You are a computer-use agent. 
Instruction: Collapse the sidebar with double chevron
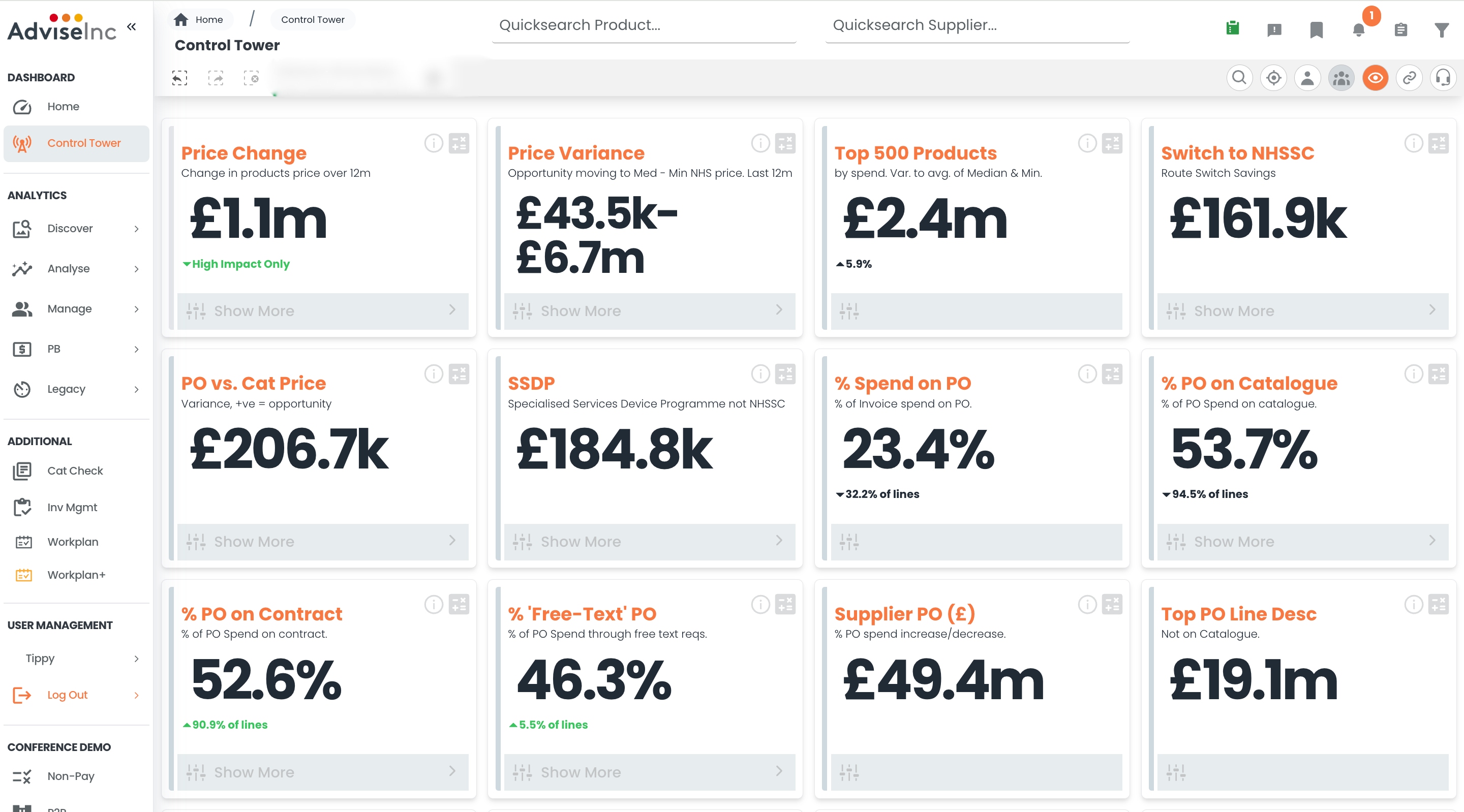coord(131,27)
